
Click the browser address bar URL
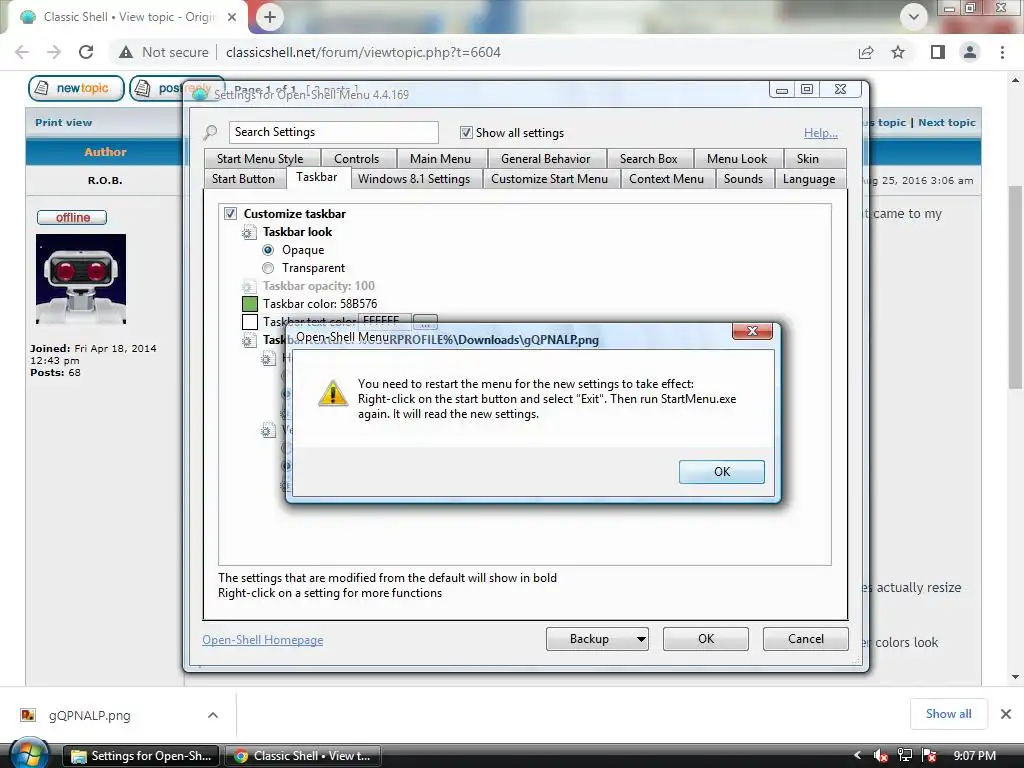click(x=363, y=52)
